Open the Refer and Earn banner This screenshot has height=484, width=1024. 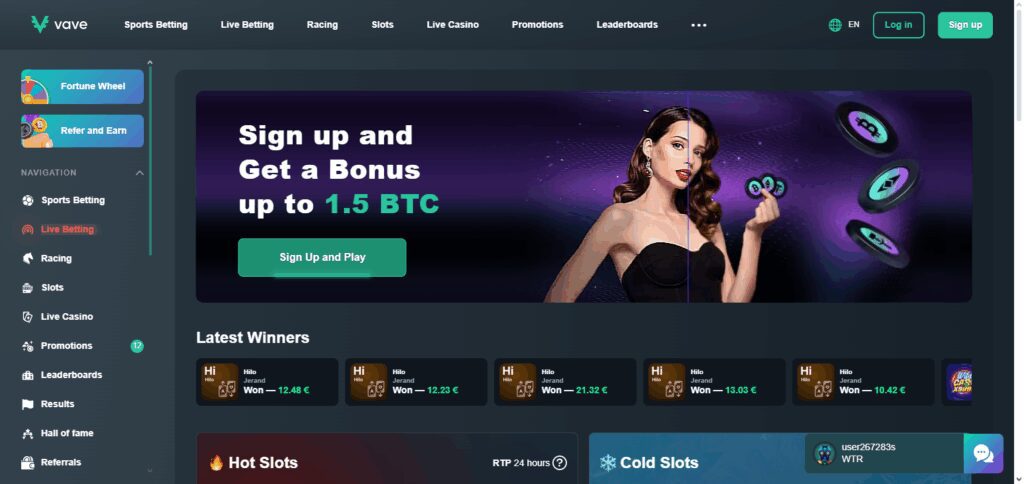pyautogui.click(x=82, y=131)
